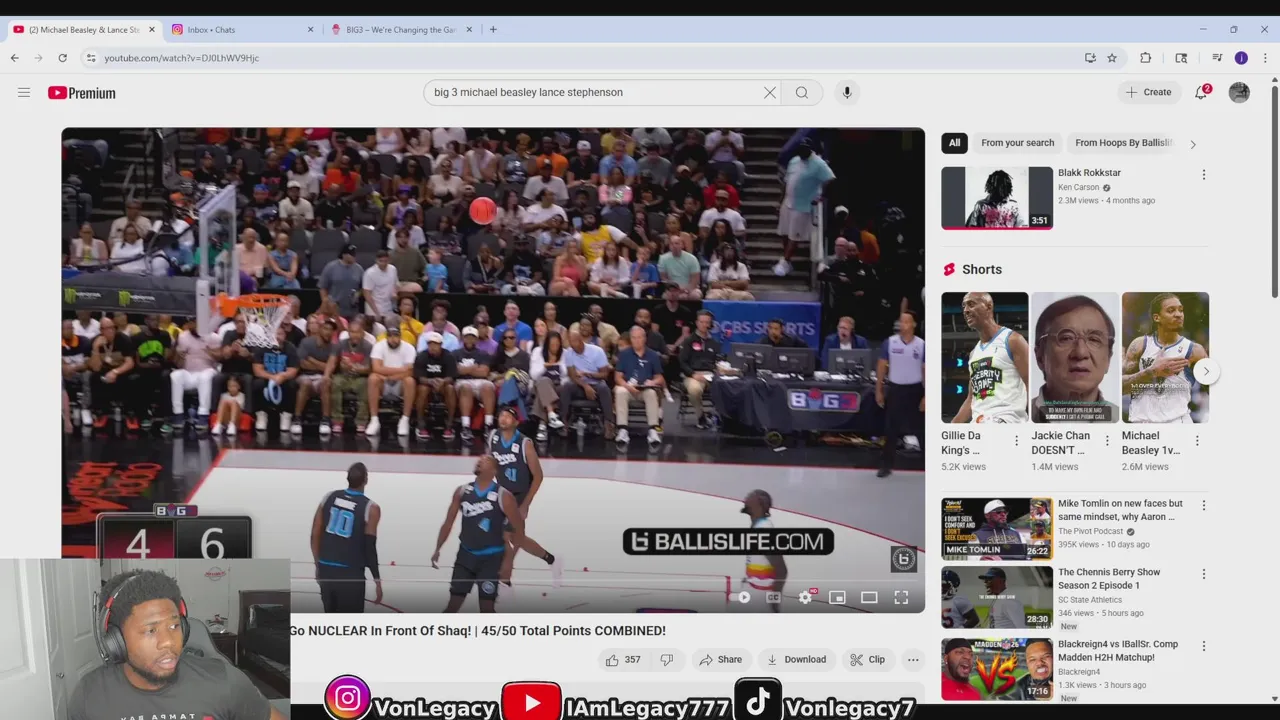The width and height of the screenshot is (1280, 720).
Task: Like the video thumbs up 357
Action: click(622, 660)
